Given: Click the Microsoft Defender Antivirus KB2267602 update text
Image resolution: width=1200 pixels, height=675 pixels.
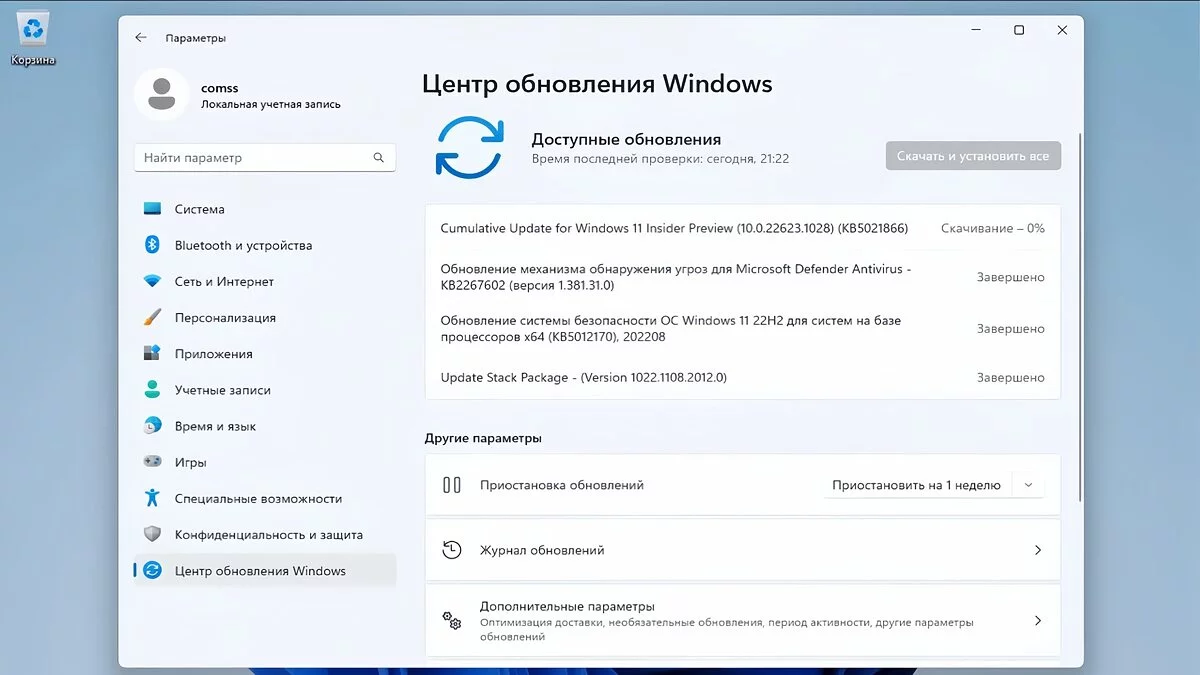Looking at the screenshot, I should tap(676, 277).
